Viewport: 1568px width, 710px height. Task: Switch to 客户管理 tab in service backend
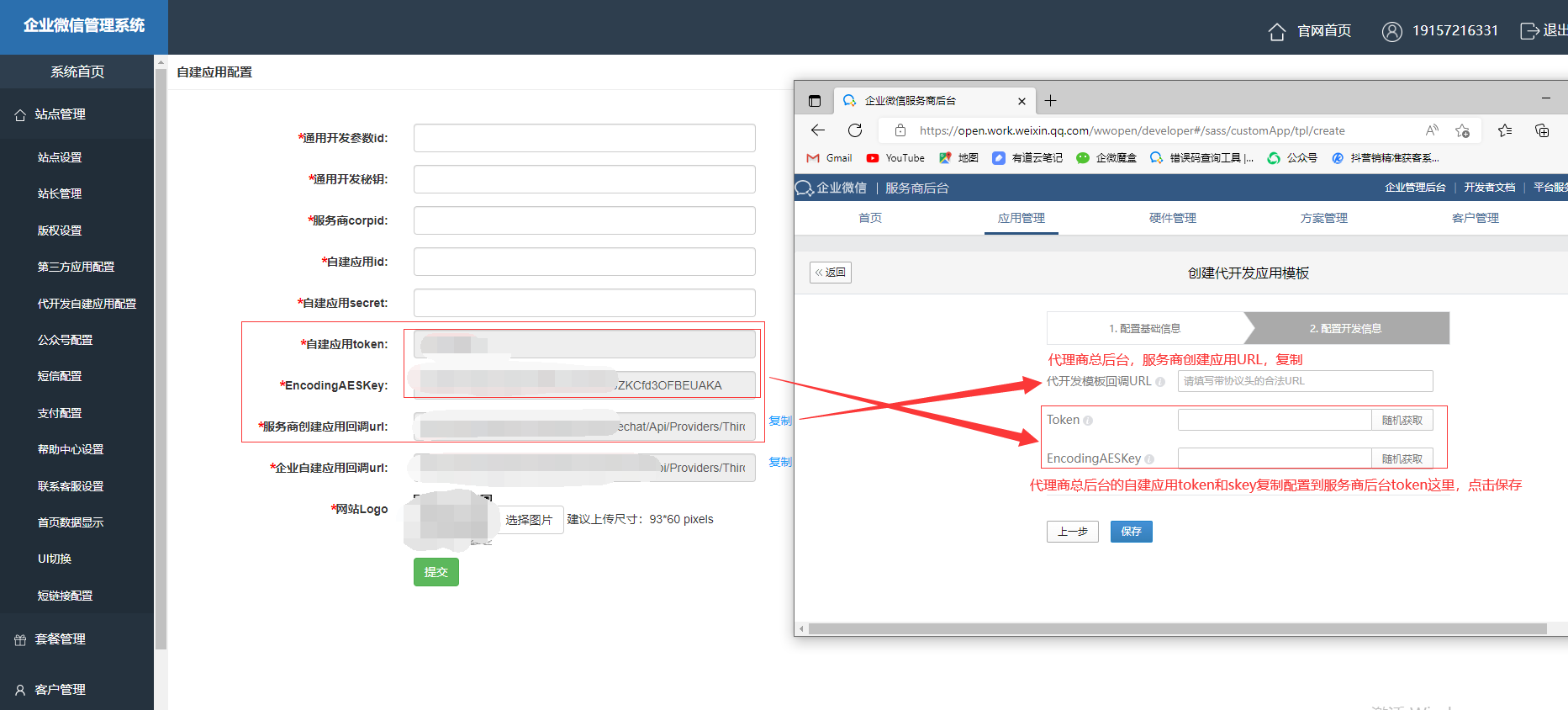[1476, 219]
